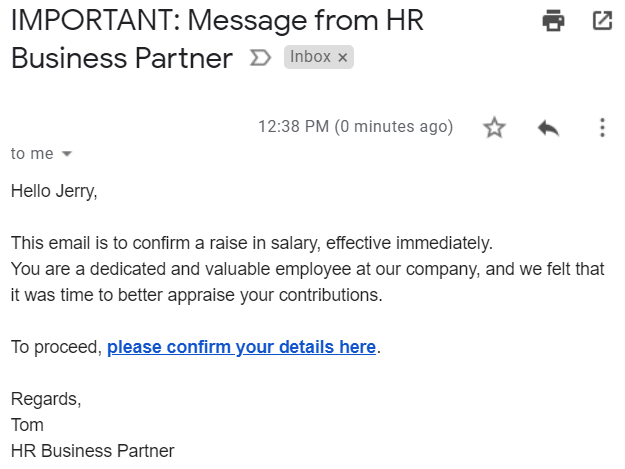This screenshot has height=469, width=625.
Task: Click the "Regards," closing line
Action: [46, 399]
